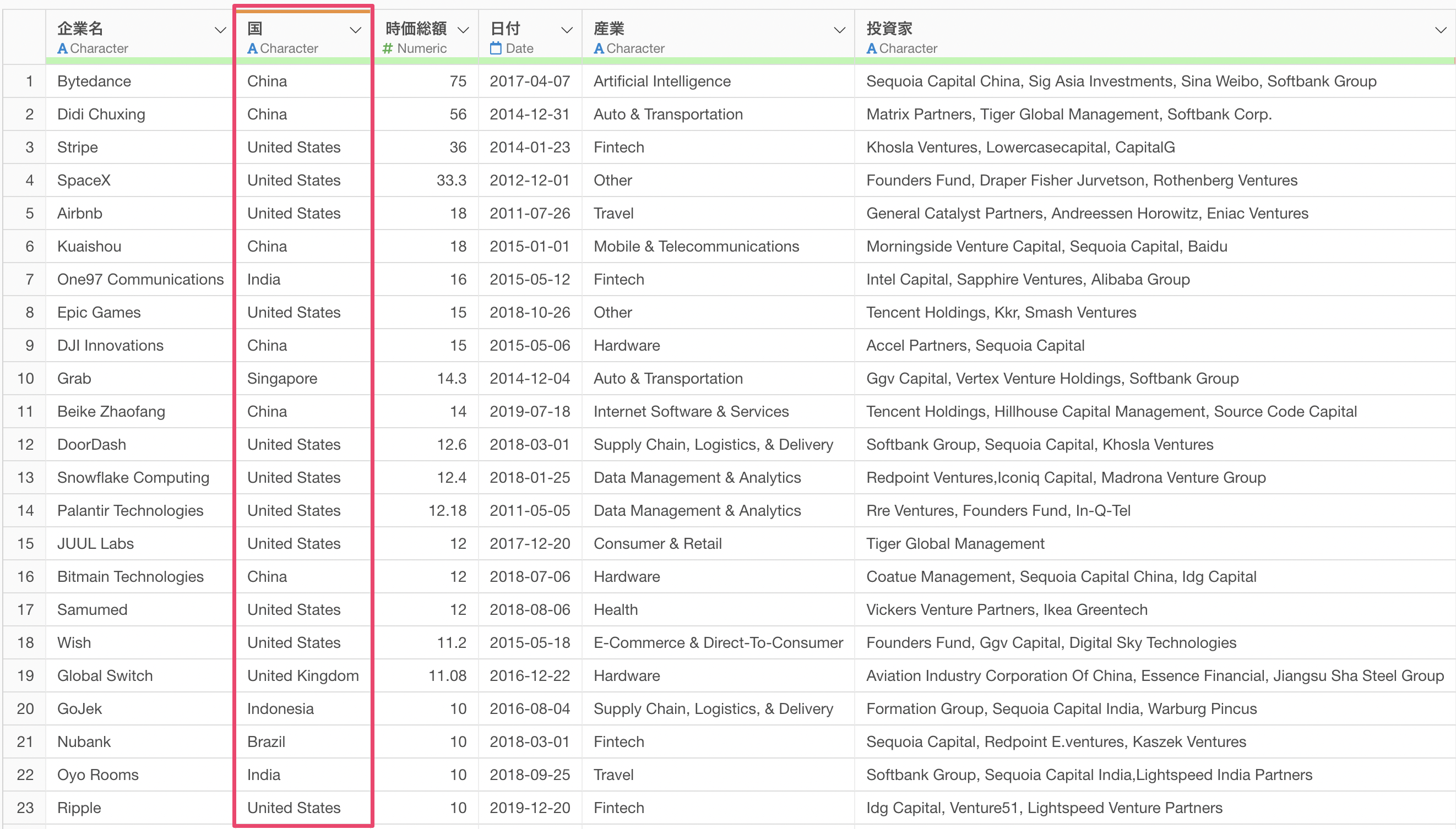
Task: Click the Beike Zhaofang cell
Action: tap(139, 412)
